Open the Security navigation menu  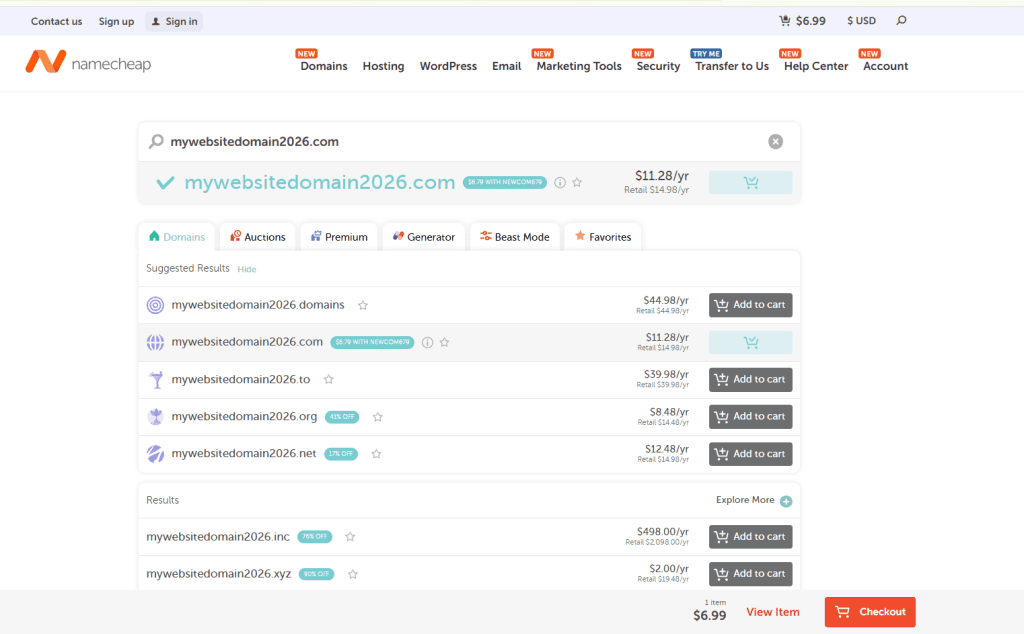(658, 66)
